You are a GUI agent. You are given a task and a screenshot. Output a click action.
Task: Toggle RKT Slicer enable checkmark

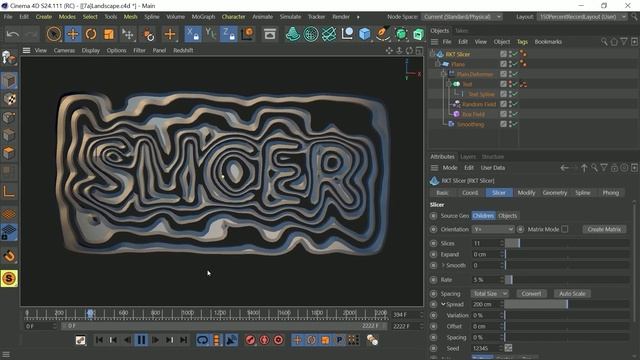[x=514, y=54]
